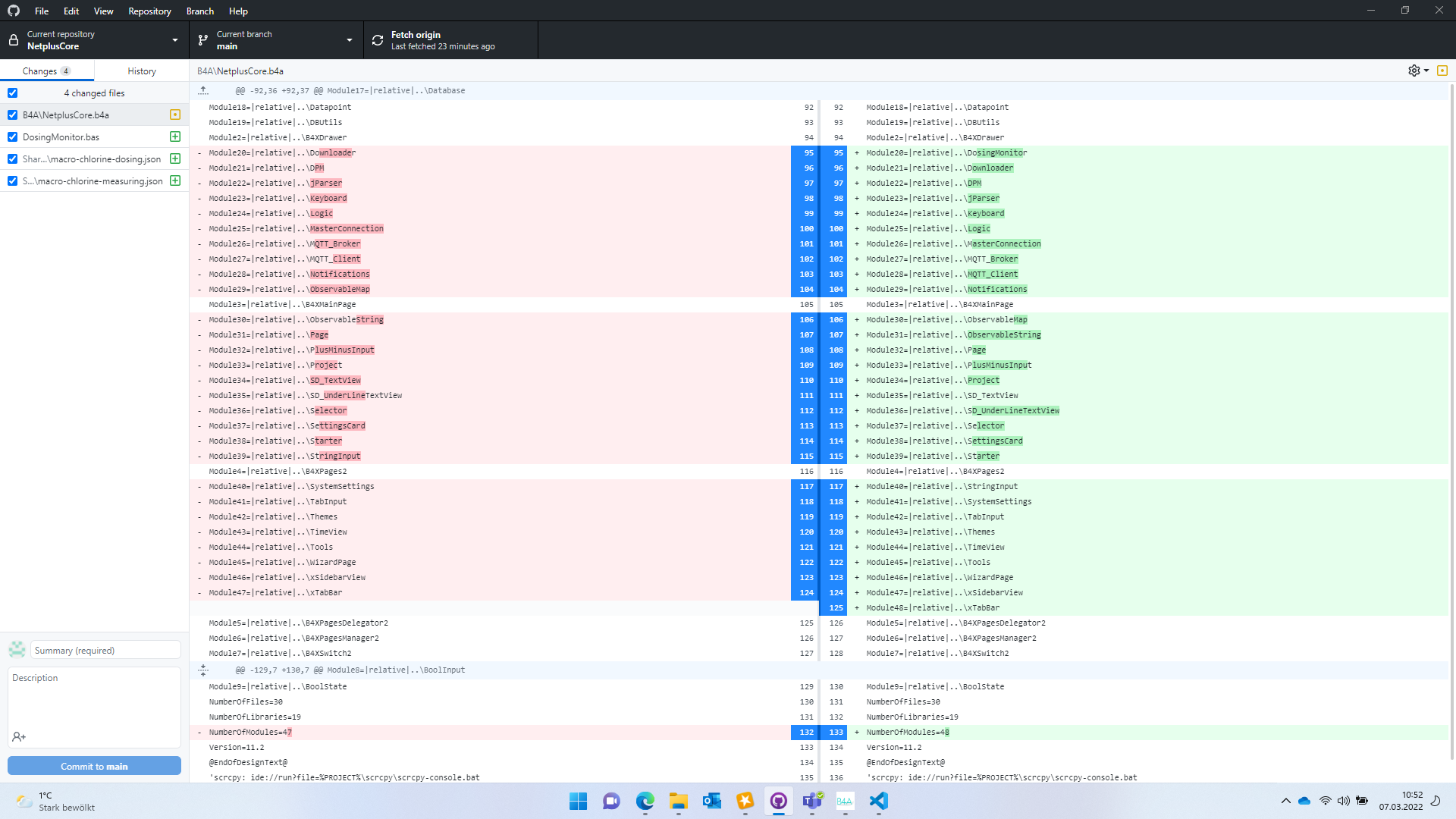The height and width of the screenshot is (819, 1456).
Task: Toggle the '4 changed files' select-all checkbox
Action: tap(12, 93)
